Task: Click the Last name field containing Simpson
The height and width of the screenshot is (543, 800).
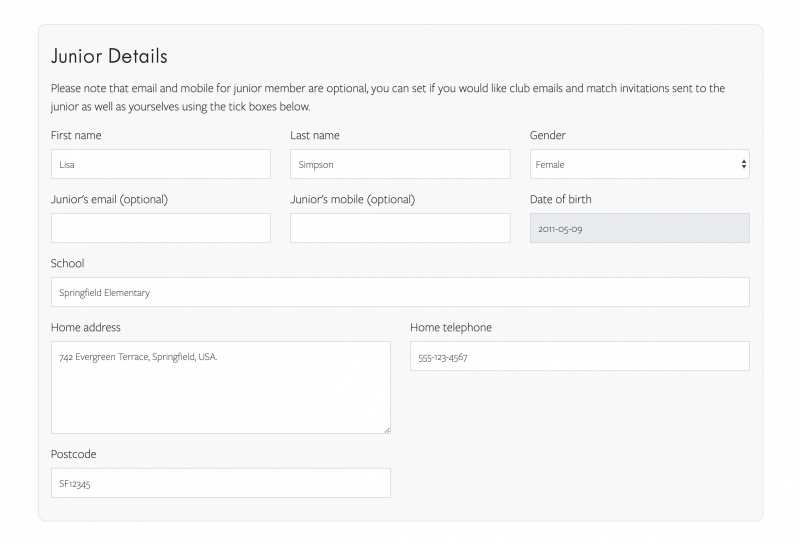Action: coord(399,164)
